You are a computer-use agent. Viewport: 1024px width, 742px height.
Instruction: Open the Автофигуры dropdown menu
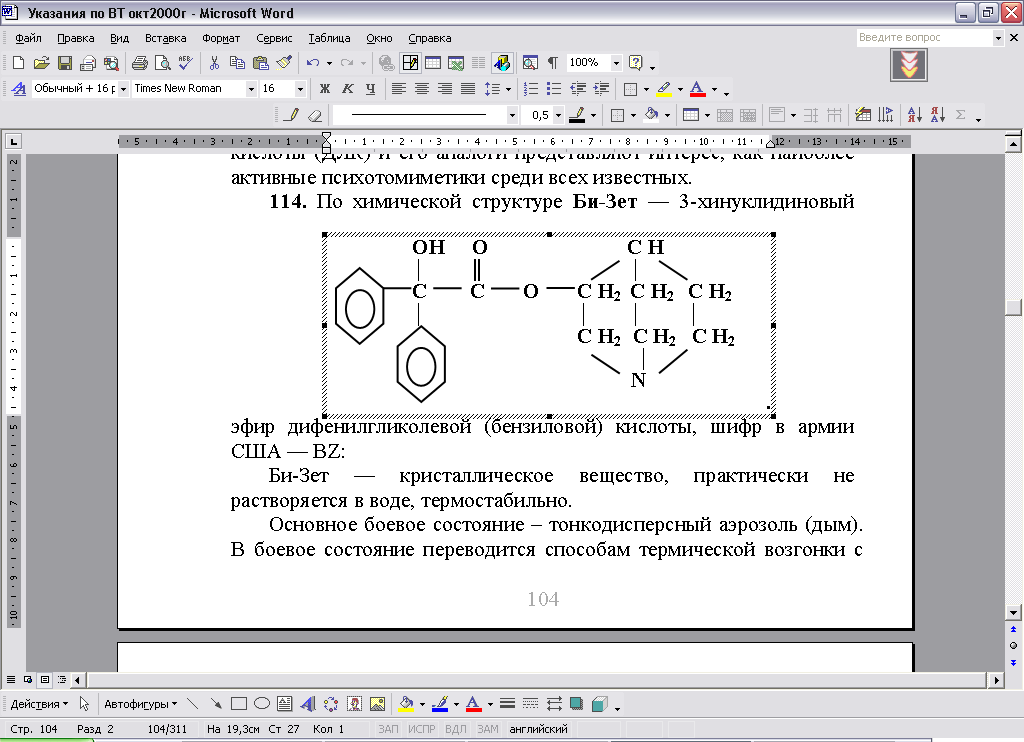coord(140,703)
